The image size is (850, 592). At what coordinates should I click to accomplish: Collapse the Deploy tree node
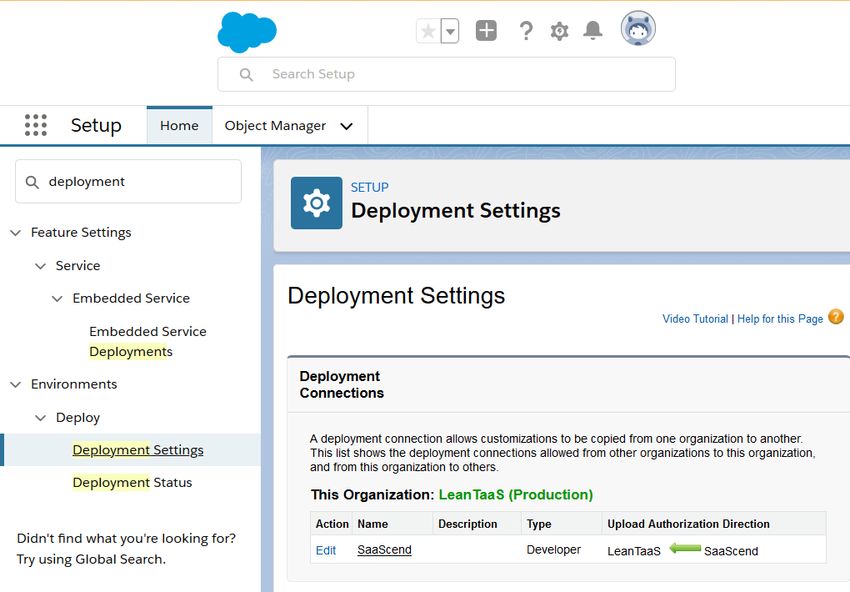(41, 418)
